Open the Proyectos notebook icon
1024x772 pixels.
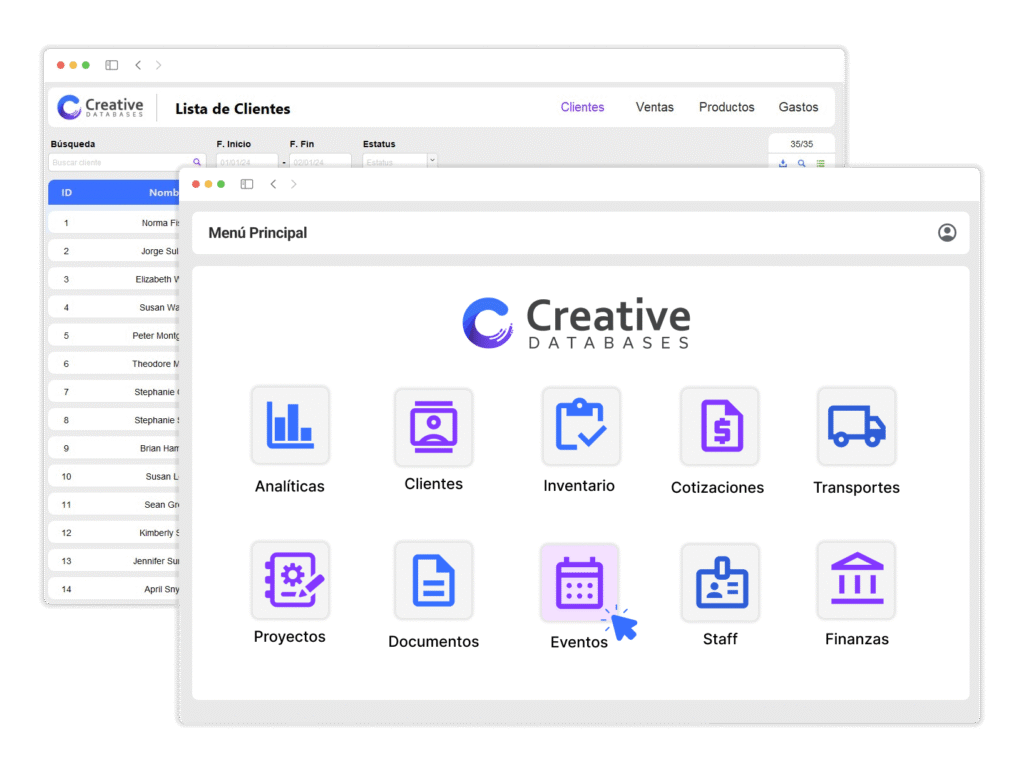(290, 580)
